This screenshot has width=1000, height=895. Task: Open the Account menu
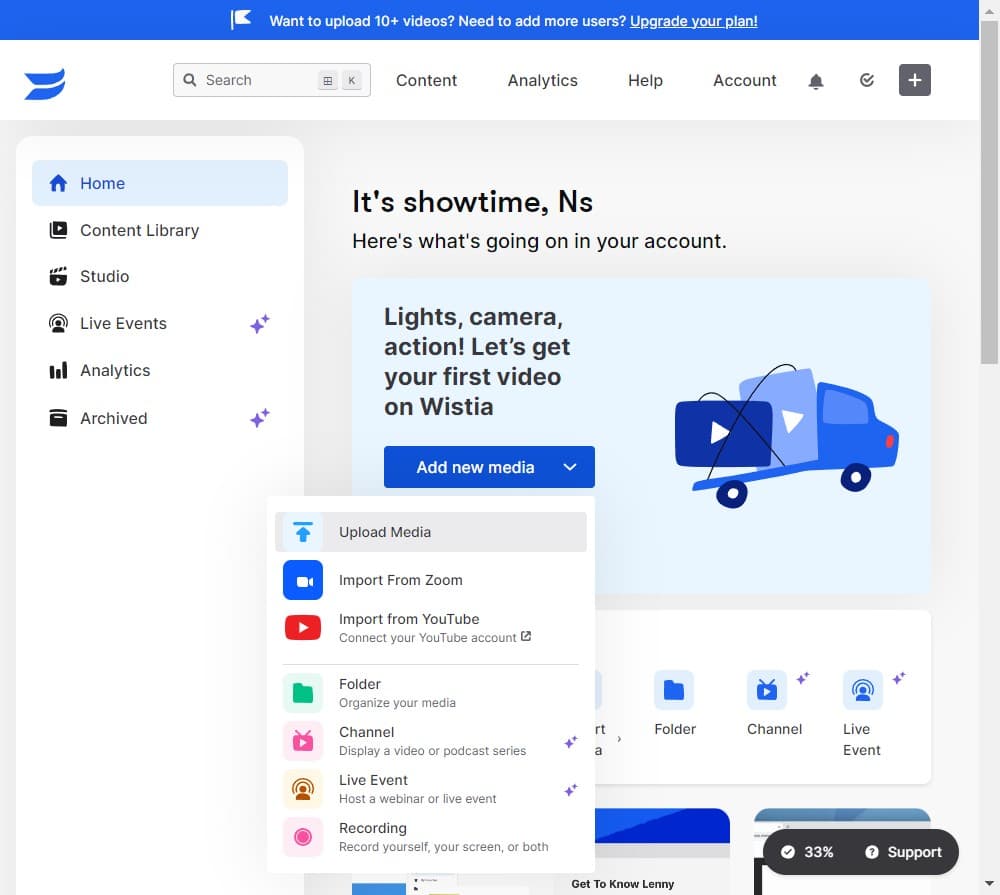[744, 80]
